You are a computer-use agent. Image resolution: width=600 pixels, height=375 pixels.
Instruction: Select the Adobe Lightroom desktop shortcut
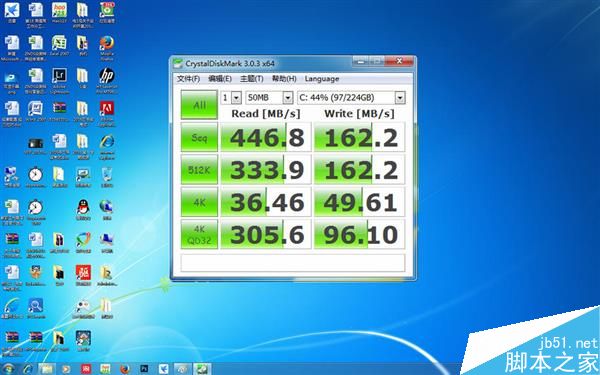coord(59,80)
